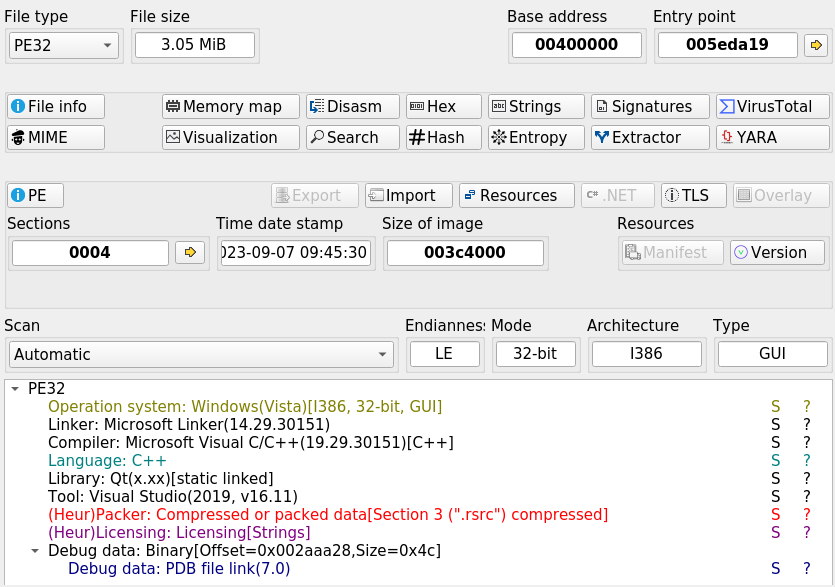This screenshot has width=835, height=587.
Task: Open the Scan mode Automatic dropdown
Action: point(201,354)
